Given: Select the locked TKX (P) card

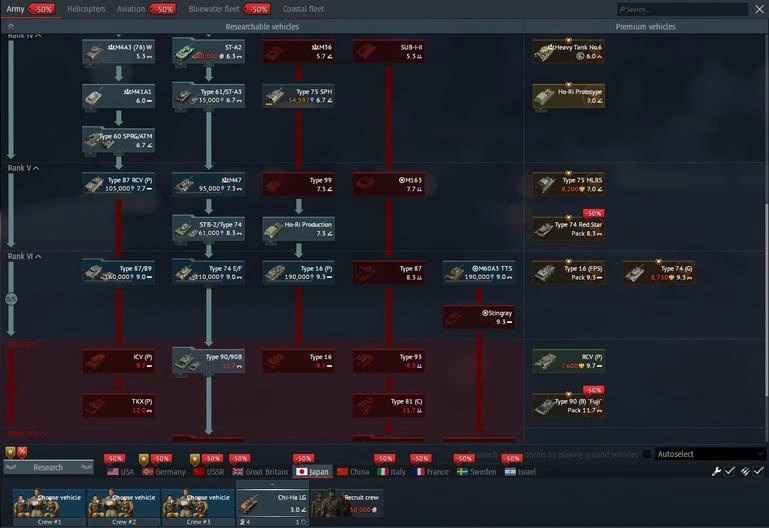Looking at the screenshot, I should (119, 405).
